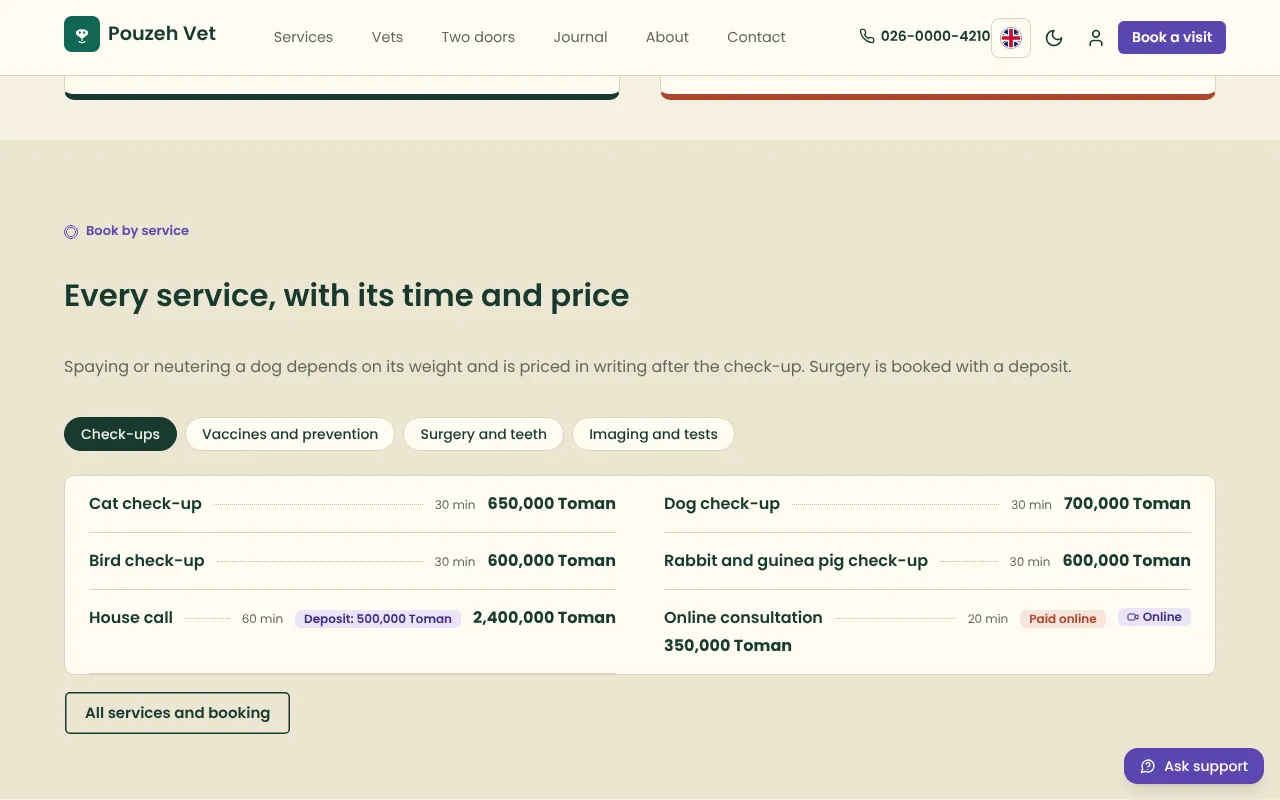Select the Check-ups tab
The image size is (1280, 800).
(120, 434)
